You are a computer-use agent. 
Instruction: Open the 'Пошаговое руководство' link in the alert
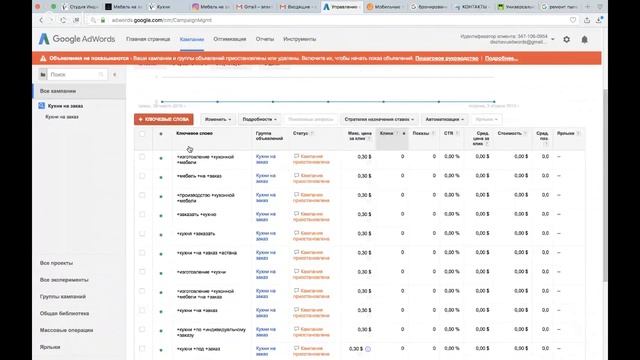pyautogui.click(x=447, y=58)
